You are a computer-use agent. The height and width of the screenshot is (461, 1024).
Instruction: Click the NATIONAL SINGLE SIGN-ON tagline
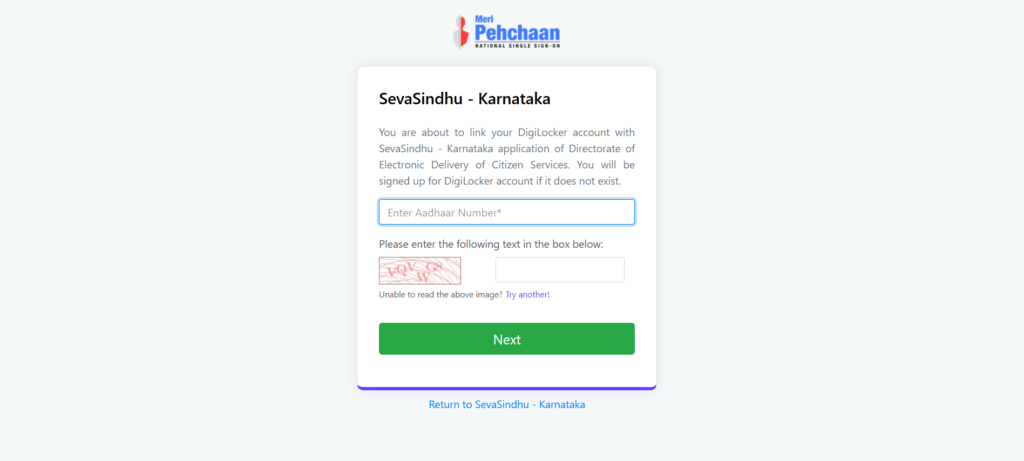pos(517,46)
